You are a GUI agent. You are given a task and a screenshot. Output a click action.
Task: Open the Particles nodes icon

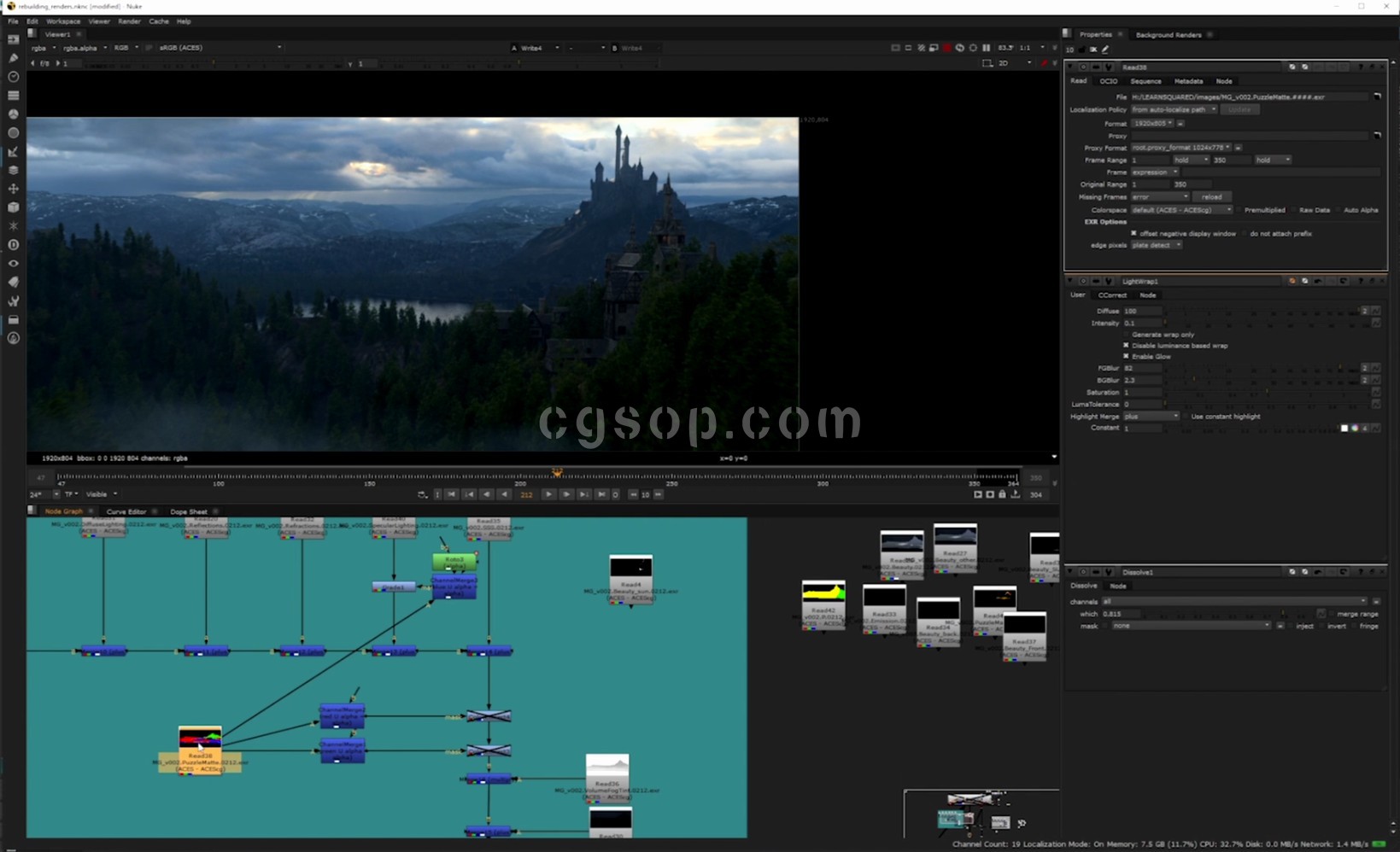point(13,226)
